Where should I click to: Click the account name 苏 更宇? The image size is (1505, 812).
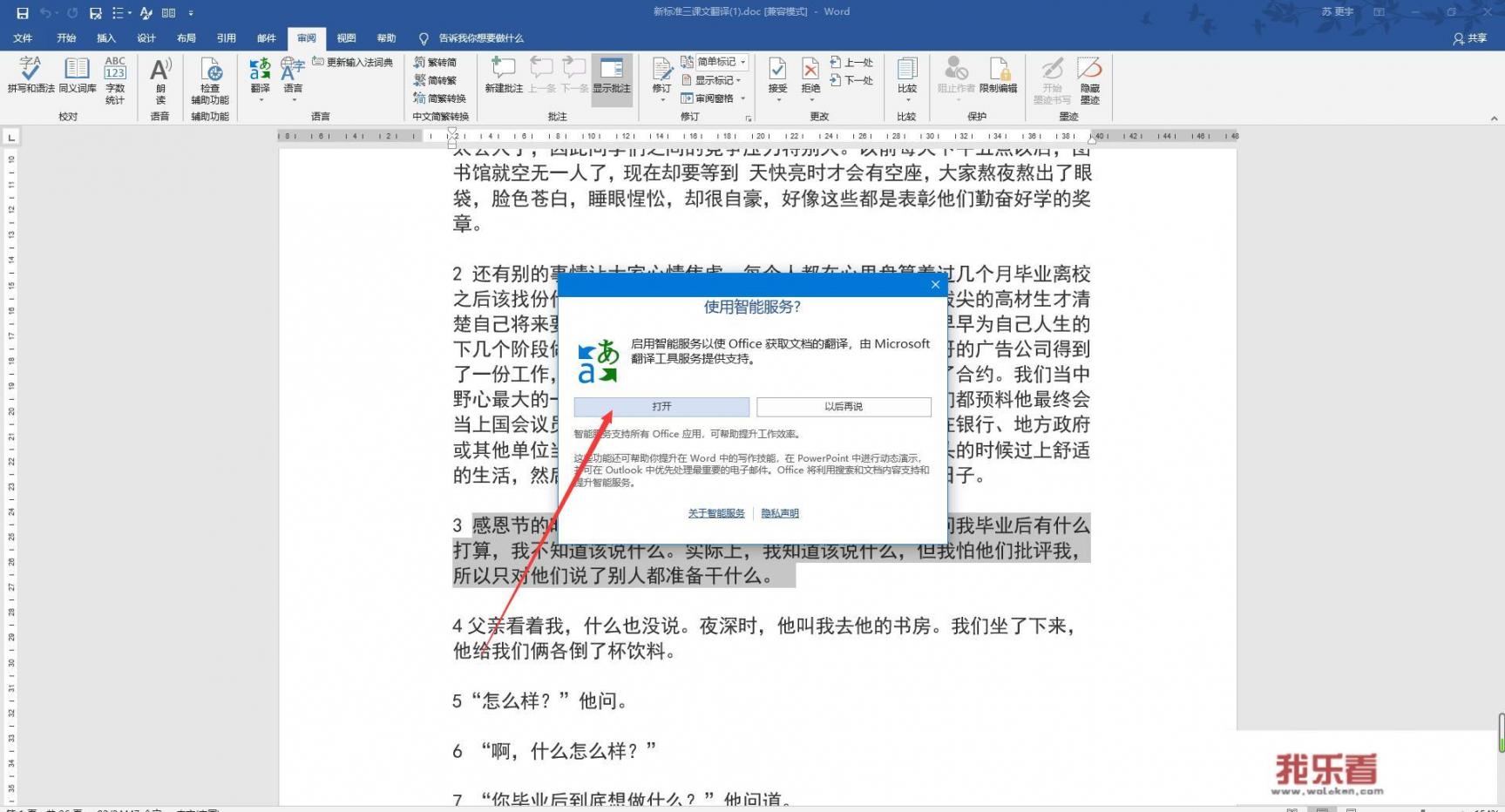(x=1337, y=12)
